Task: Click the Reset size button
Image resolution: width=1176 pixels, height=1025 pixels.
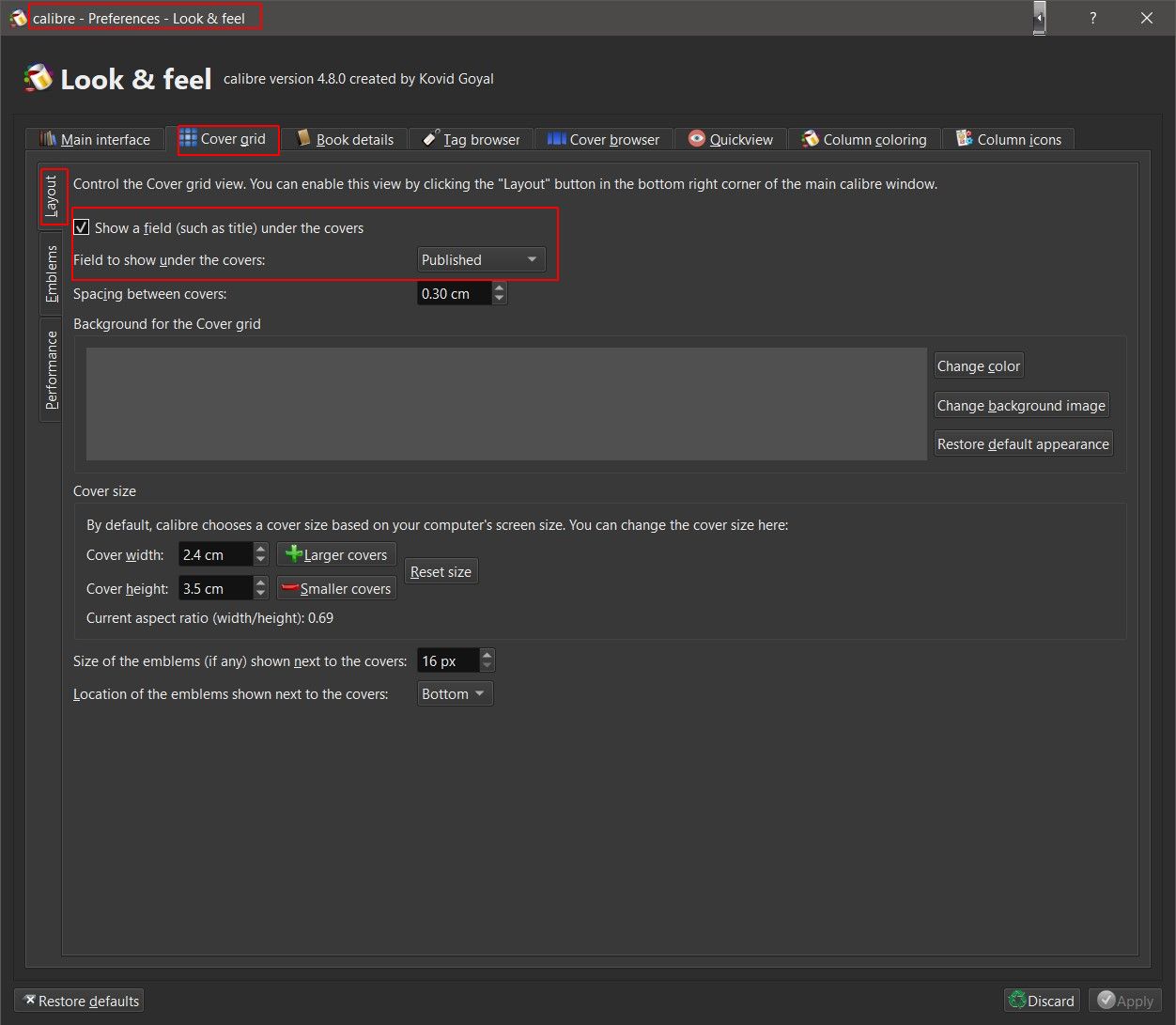Action: [441, 571]
